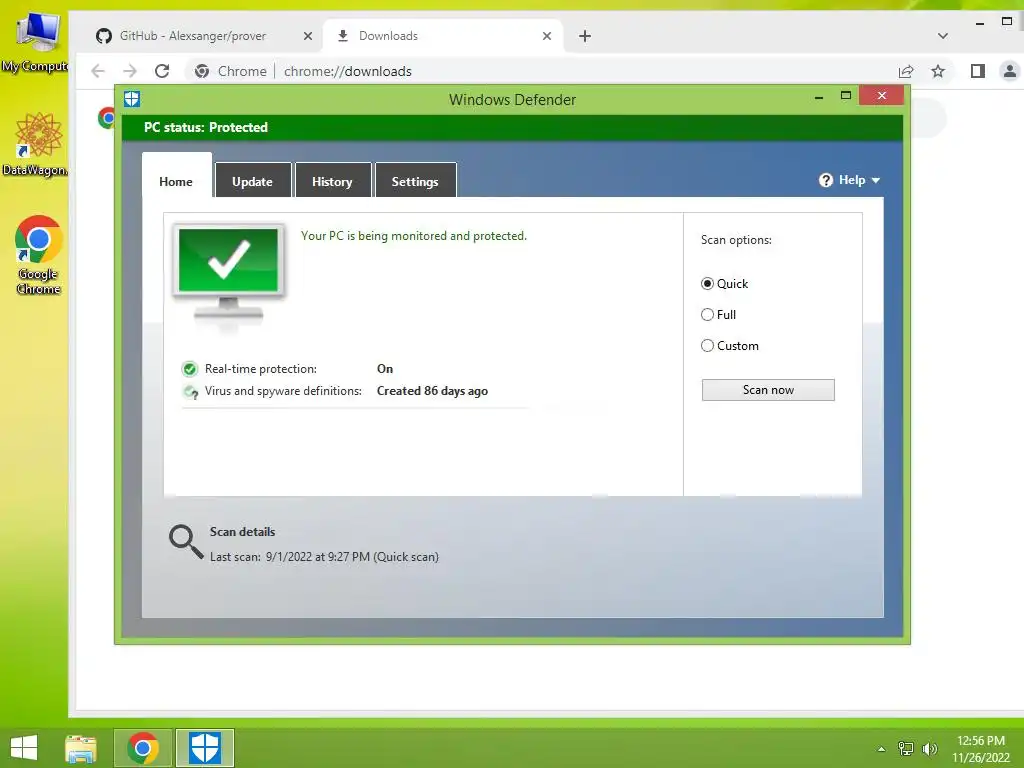Click 'Created 86 days ago' text
The height and width of the screenshot is (768, 1024).
coord(432,391)
